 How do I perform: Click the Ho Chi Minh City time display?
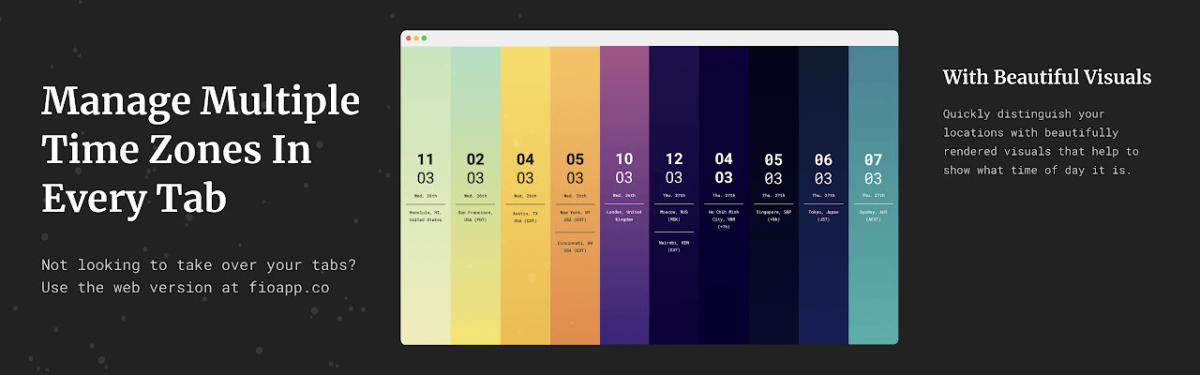[x=724, y=169]
